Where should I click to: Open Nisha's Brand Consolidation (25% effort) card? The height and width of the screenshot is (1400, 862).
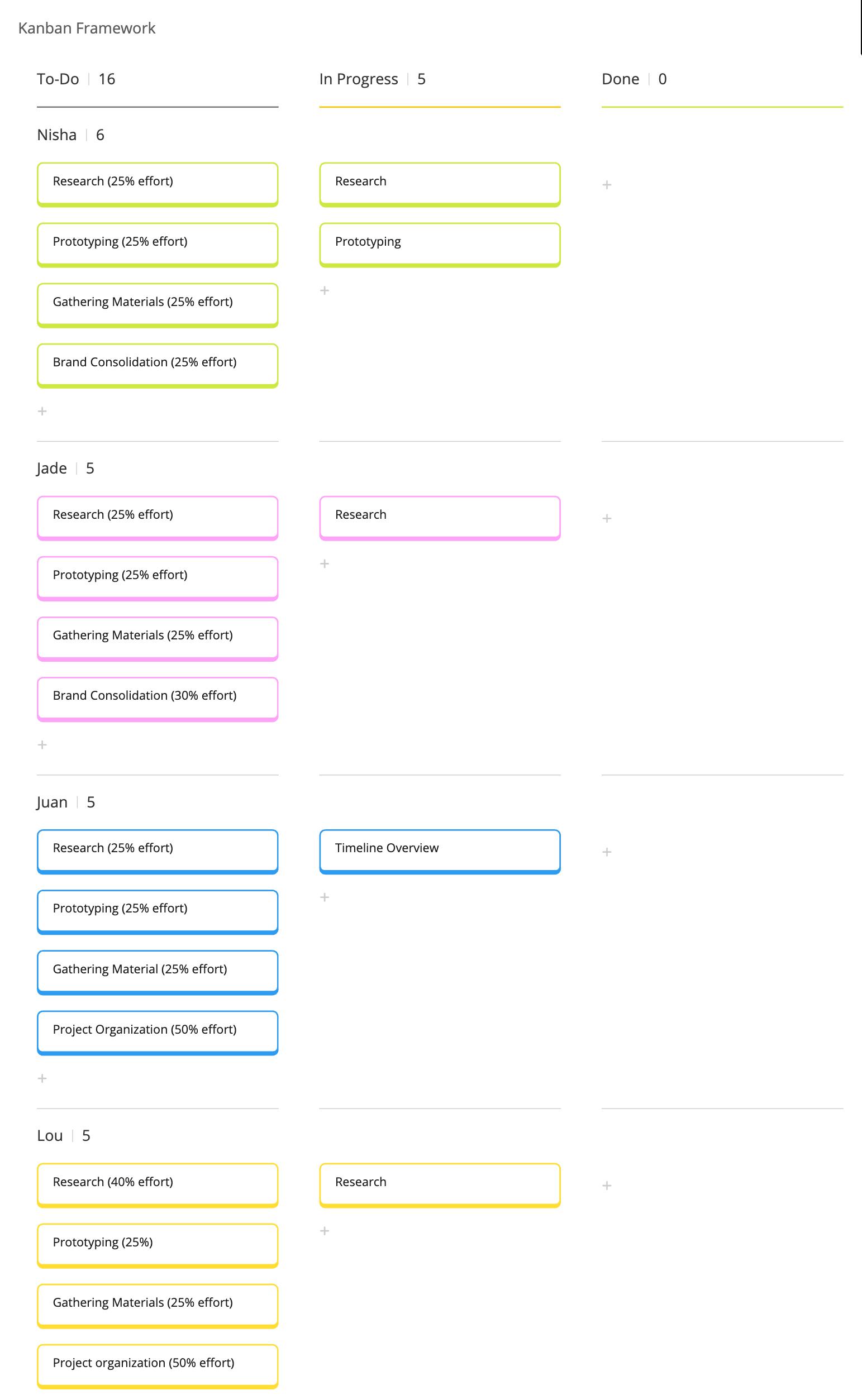pyautogui.click(x=158, y=363)
